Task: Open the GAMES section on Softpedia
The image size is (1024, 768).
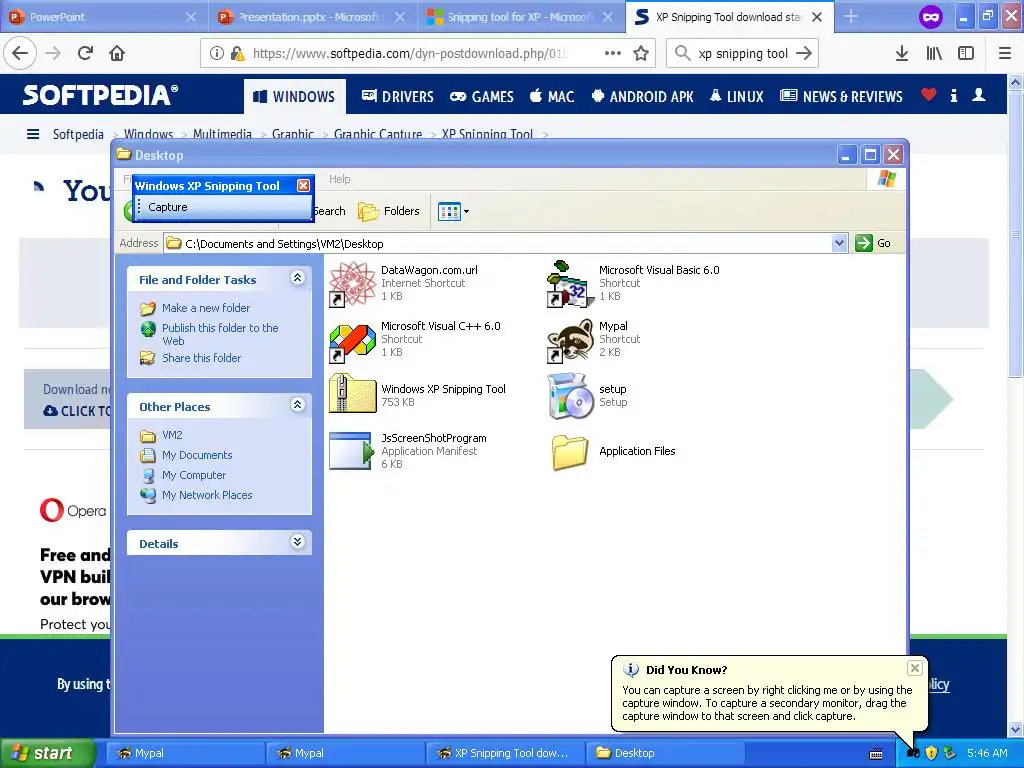Action: [x=482, y=97]
